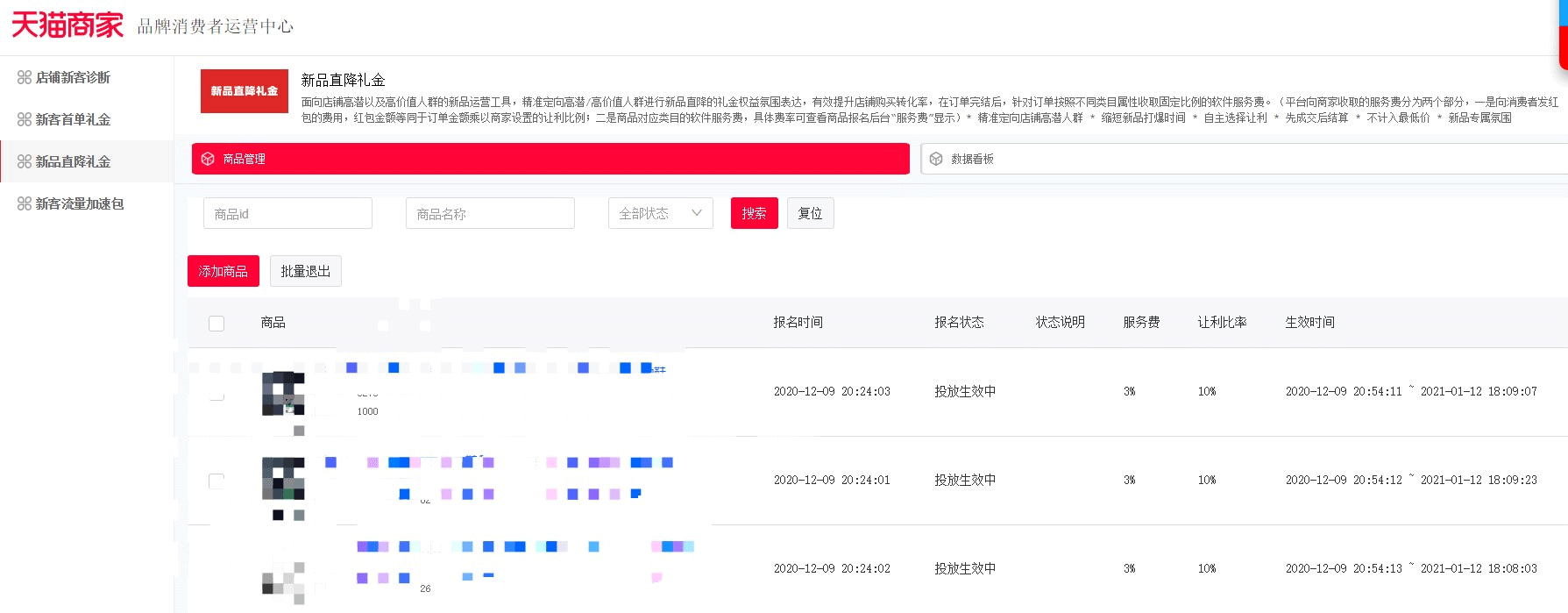1568x613 pixels.
Task: Open 新客流量加速包 in the sidebar
Action: click(x=80, y=203)
